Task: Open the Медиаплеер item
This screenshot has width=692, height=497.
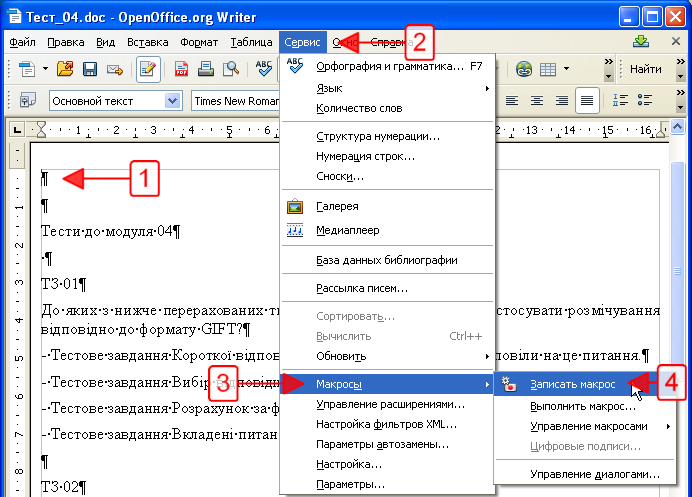Action: (387, 230)
